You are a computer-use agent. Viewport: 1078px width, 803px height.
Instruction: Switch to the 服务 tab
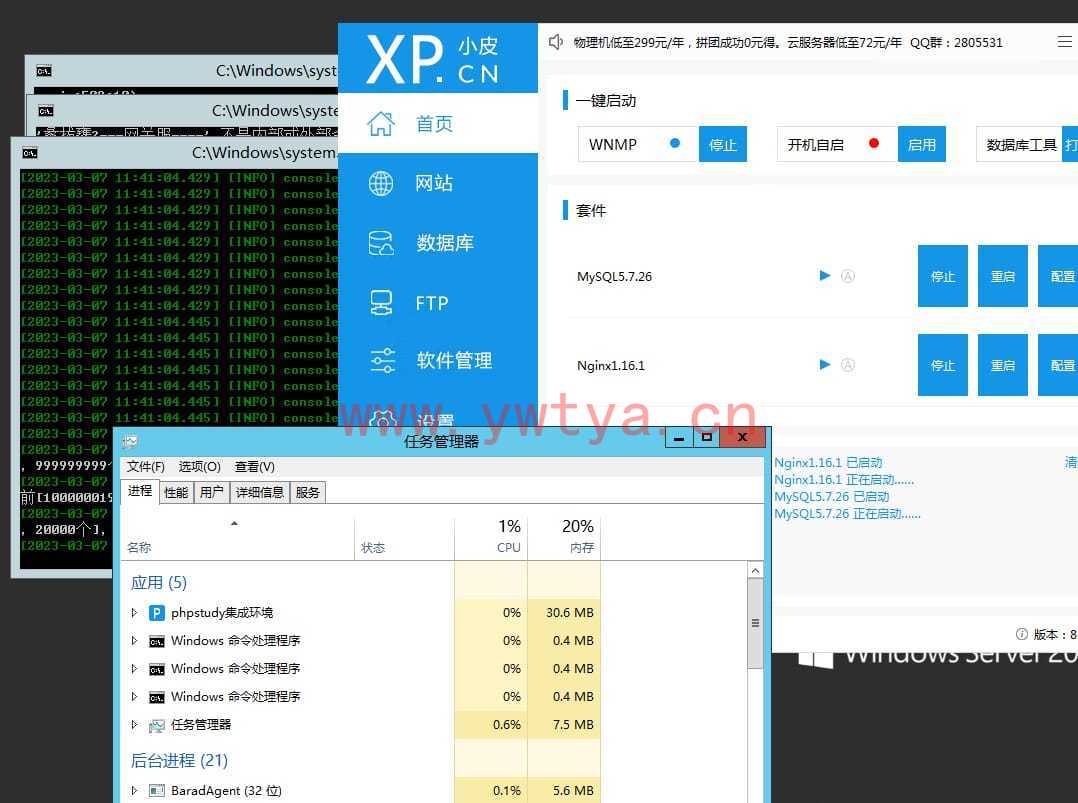[307, 492]
